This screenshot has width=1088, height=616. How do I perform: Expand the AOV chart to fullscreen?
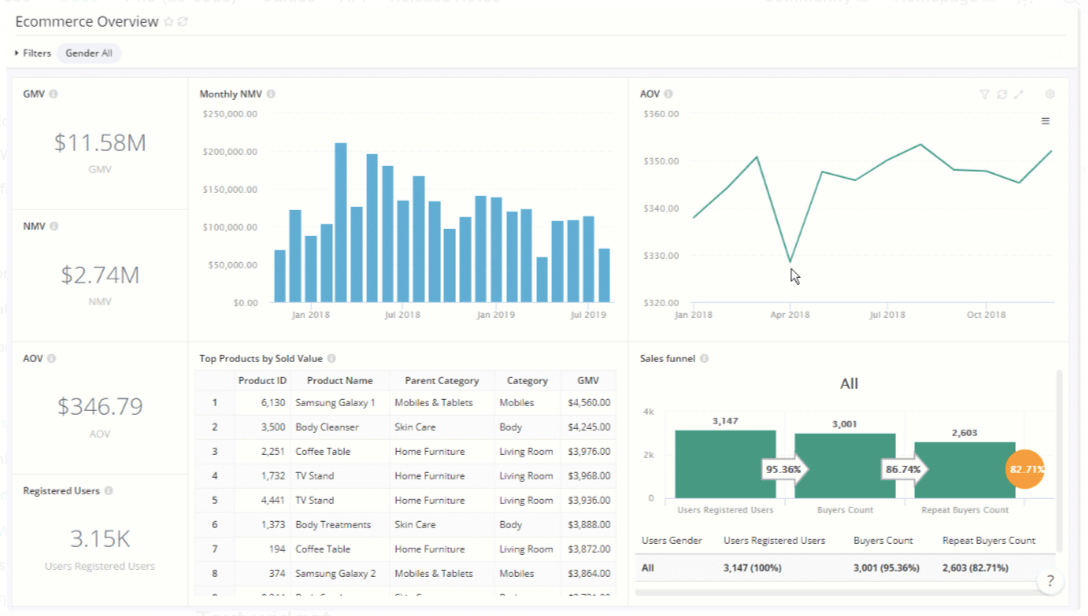(1019, 94)
